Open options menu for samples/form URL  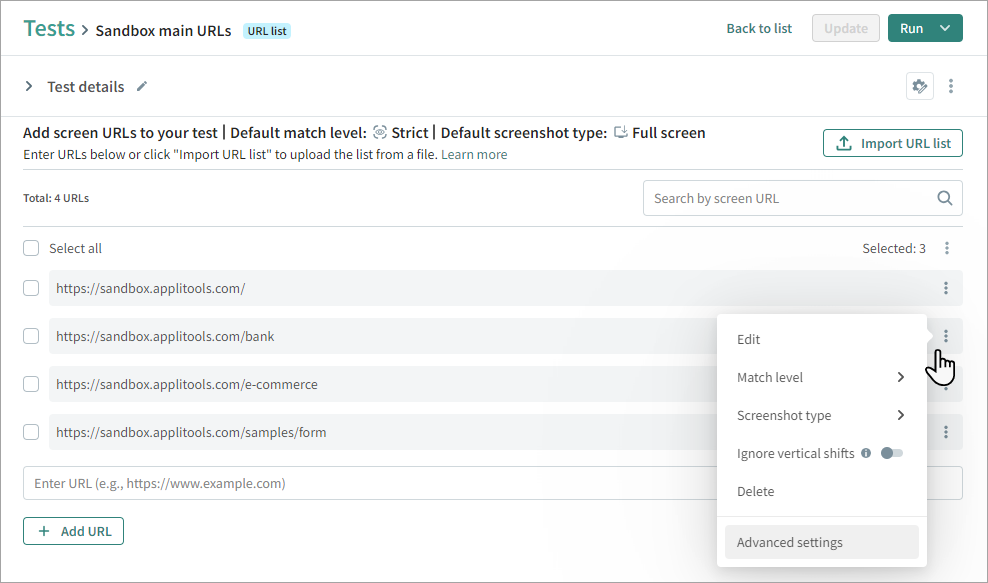pos(946,432)
